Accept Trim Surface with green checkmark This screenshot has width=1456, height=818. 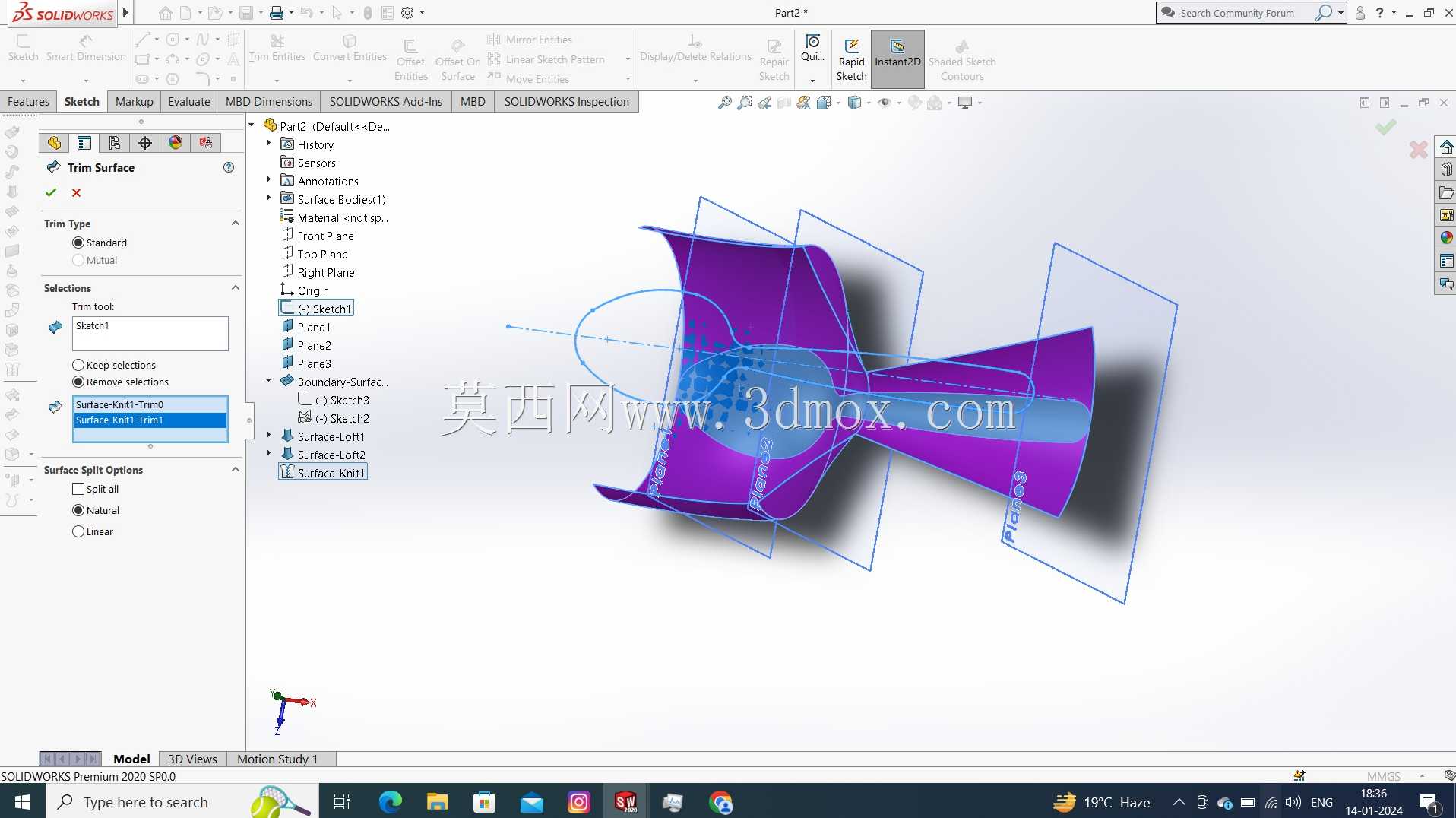(x=51, y=193)
